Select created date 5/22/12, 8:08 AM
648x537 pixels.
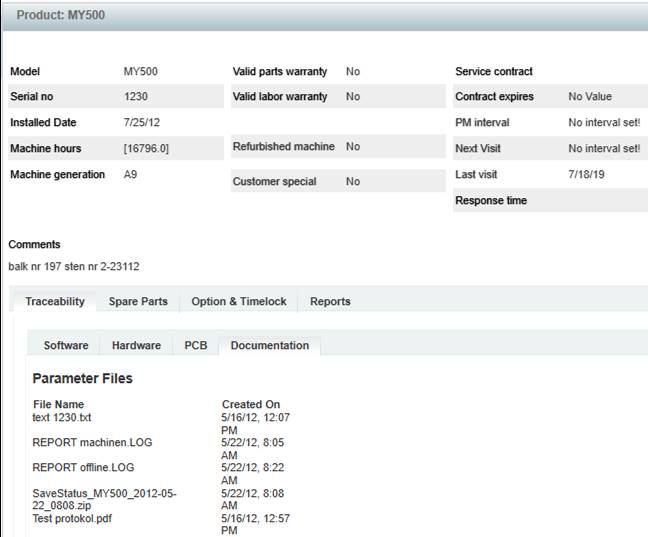tap(253, 499)
